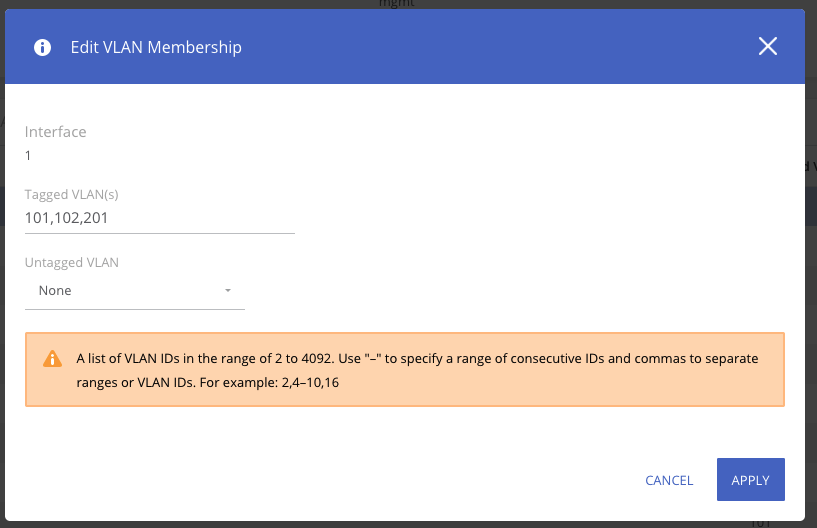Image resolution: width=817 pixels, height=528 pixels.
Task: Click the Interface label
Action: [56, 132]
